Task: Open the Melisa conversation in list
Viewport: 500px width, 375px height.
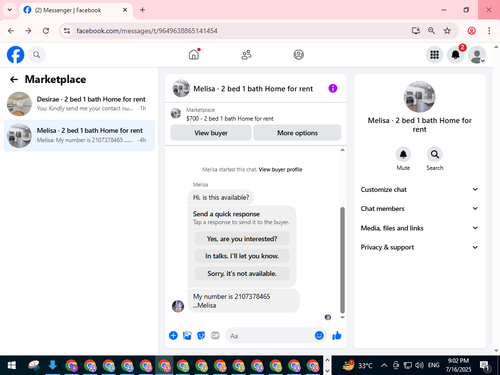Action: point(79,135)
